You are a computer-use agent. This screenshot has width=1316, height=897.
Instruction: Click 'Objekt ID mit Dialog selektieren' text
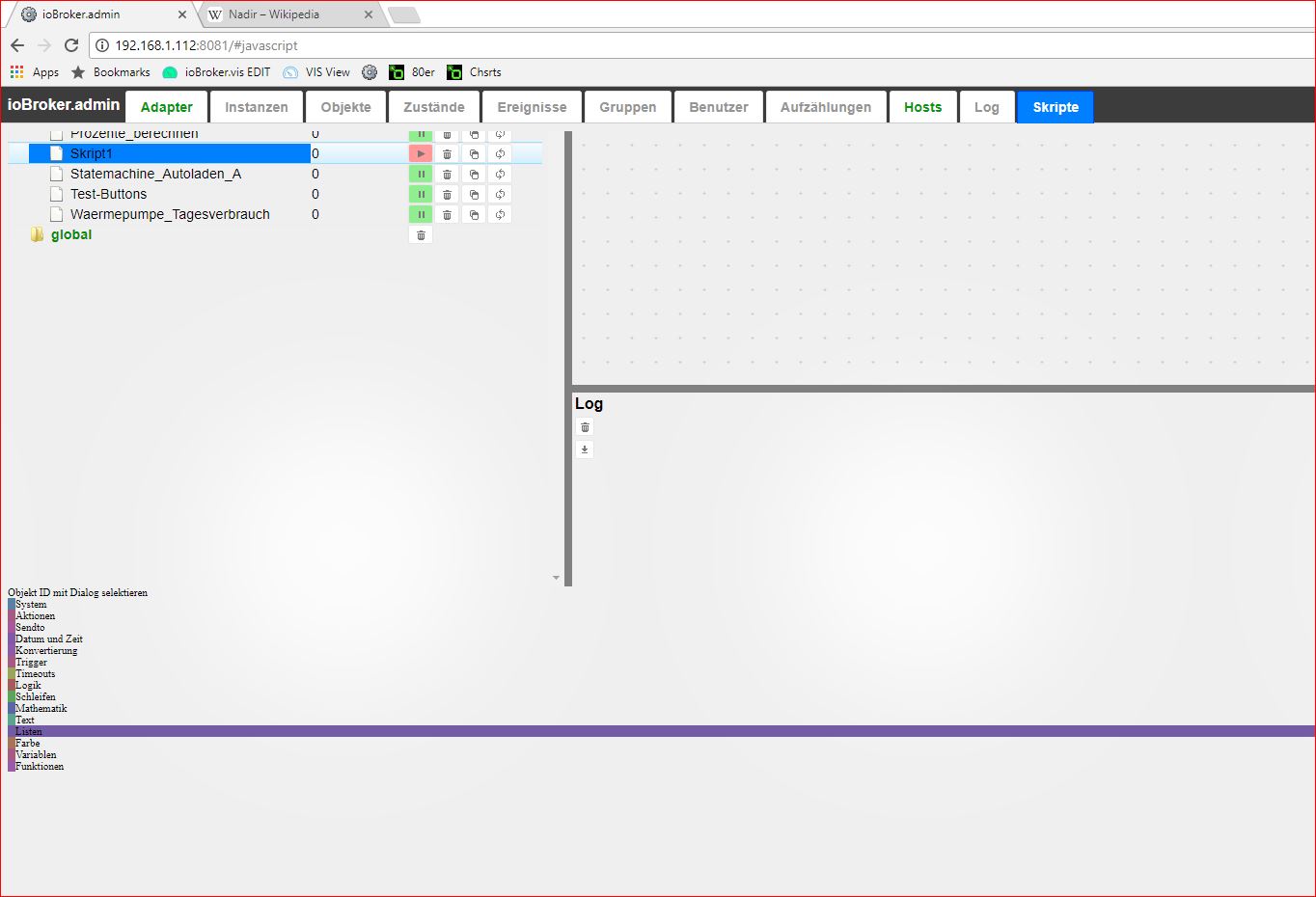[x=78, y=592]
